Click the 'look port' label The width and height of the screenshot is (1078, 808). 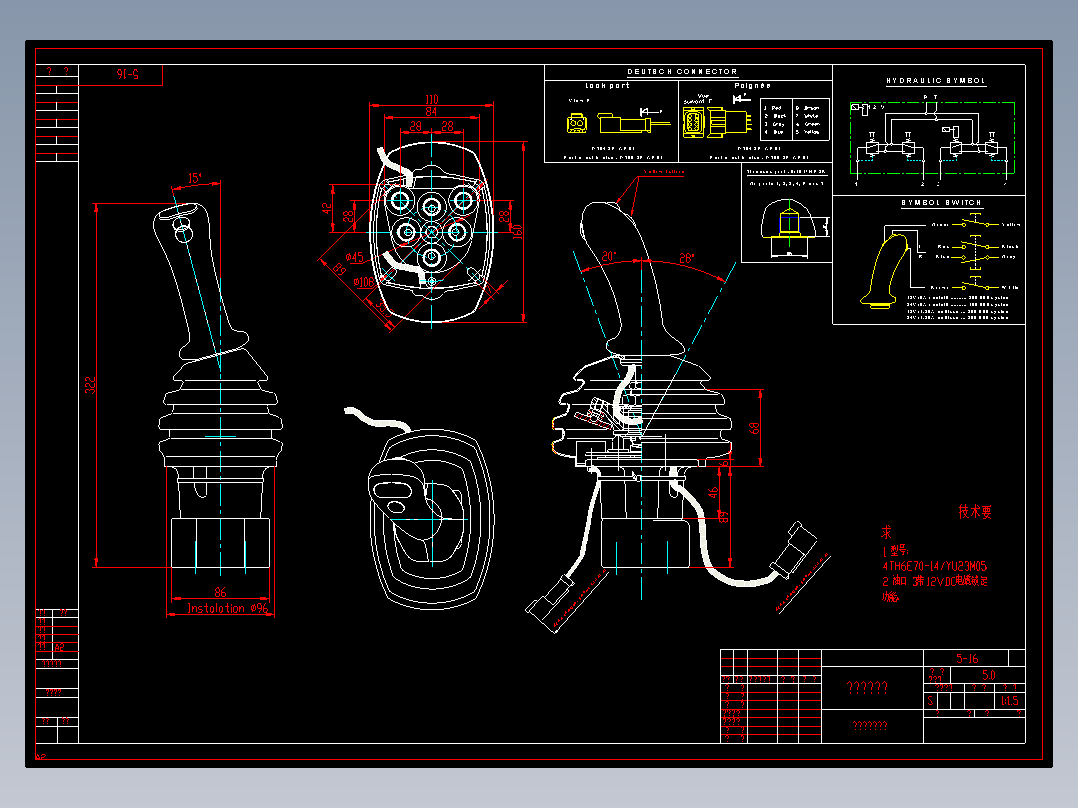point(607,86)
